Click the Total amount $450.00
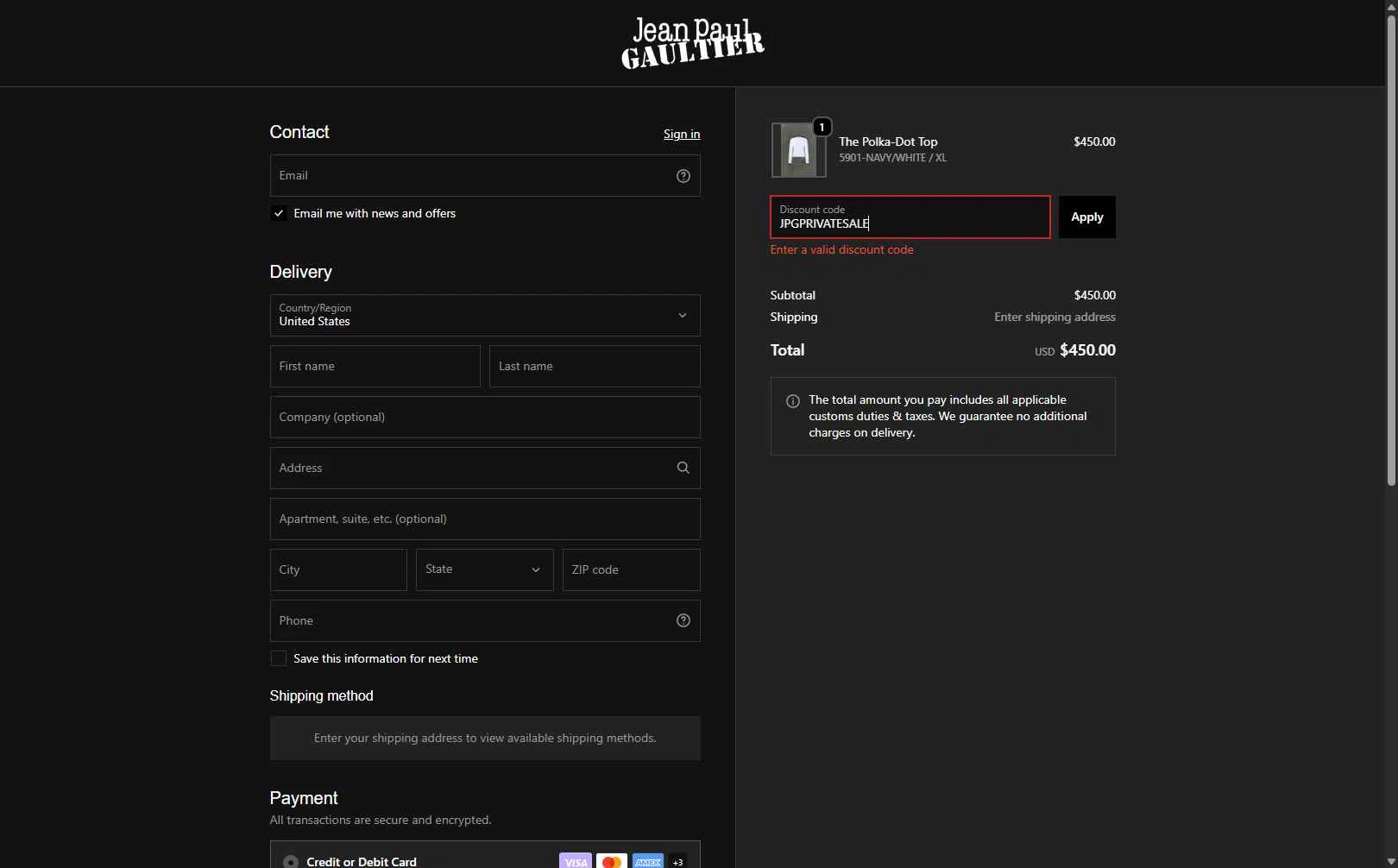Screen dimensions: 1398x868 click(1087, 350)
